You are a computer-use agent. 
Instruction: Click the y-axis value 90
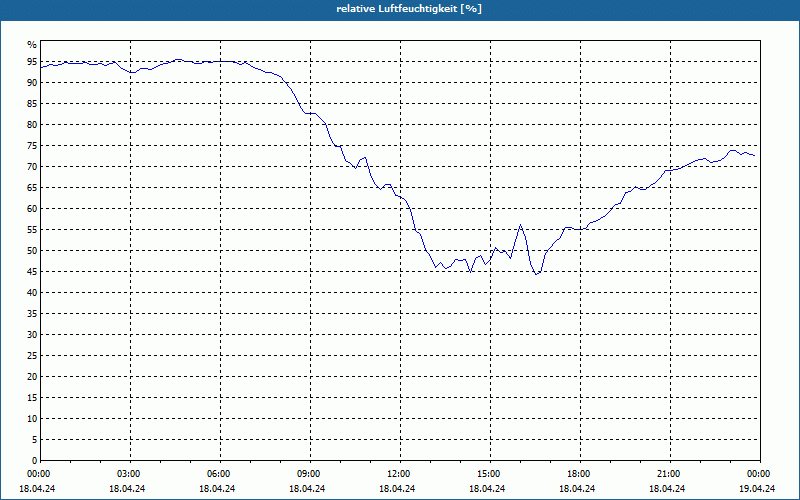[x=32, y=83]
